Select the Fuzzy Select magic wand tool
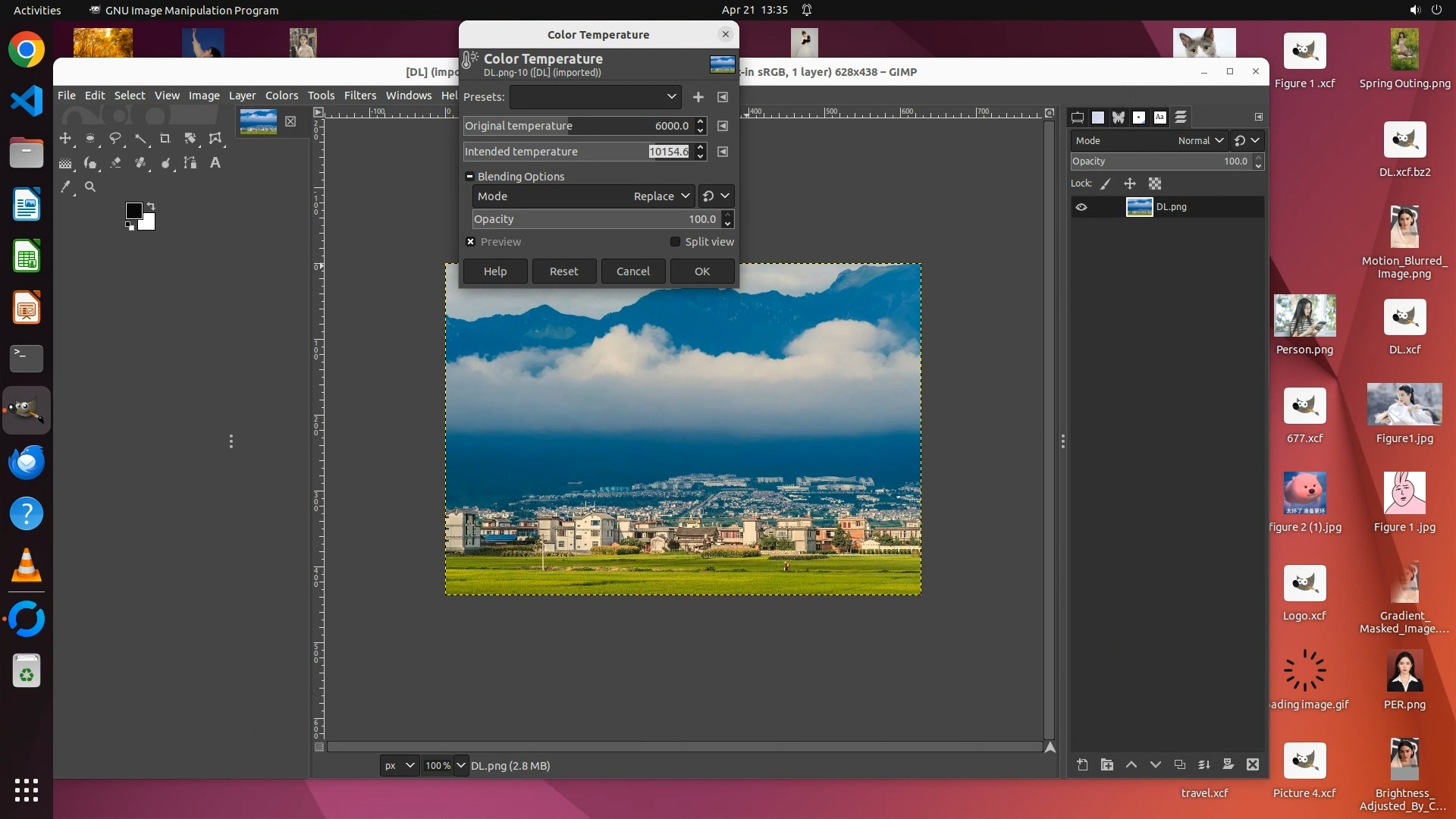The height and width of the screenshot is (819, 1456). (141, 139)
